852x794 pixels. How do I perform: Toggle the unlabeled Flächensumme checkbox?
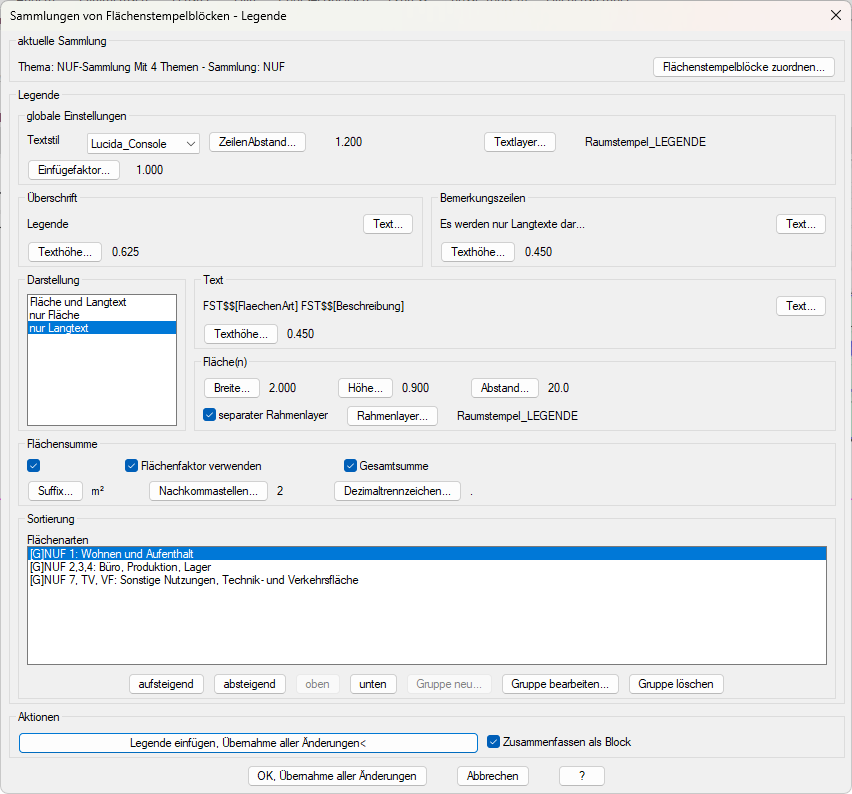click(x=34, y=465)
